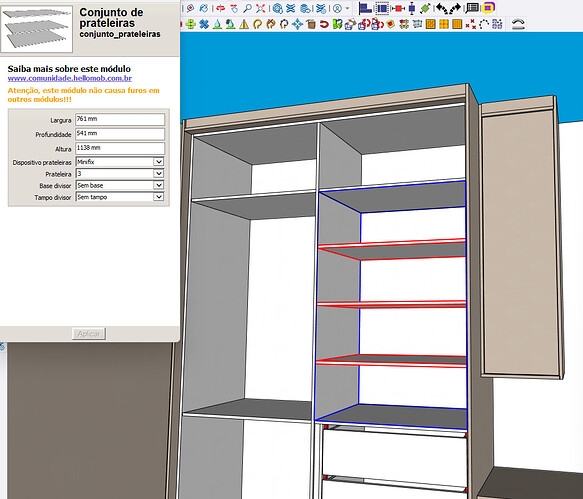
Task: Click the red horseshoe magnet icon
Action: point(324,24)
